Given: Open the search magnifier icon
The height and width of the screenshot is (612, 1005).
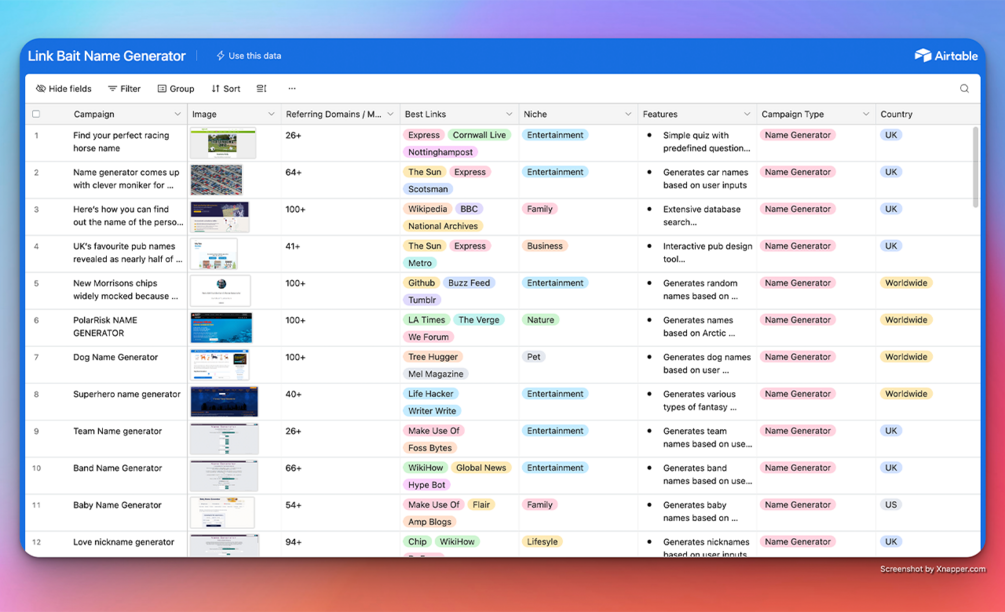Looking at the screenshot, I should point(964,88).
